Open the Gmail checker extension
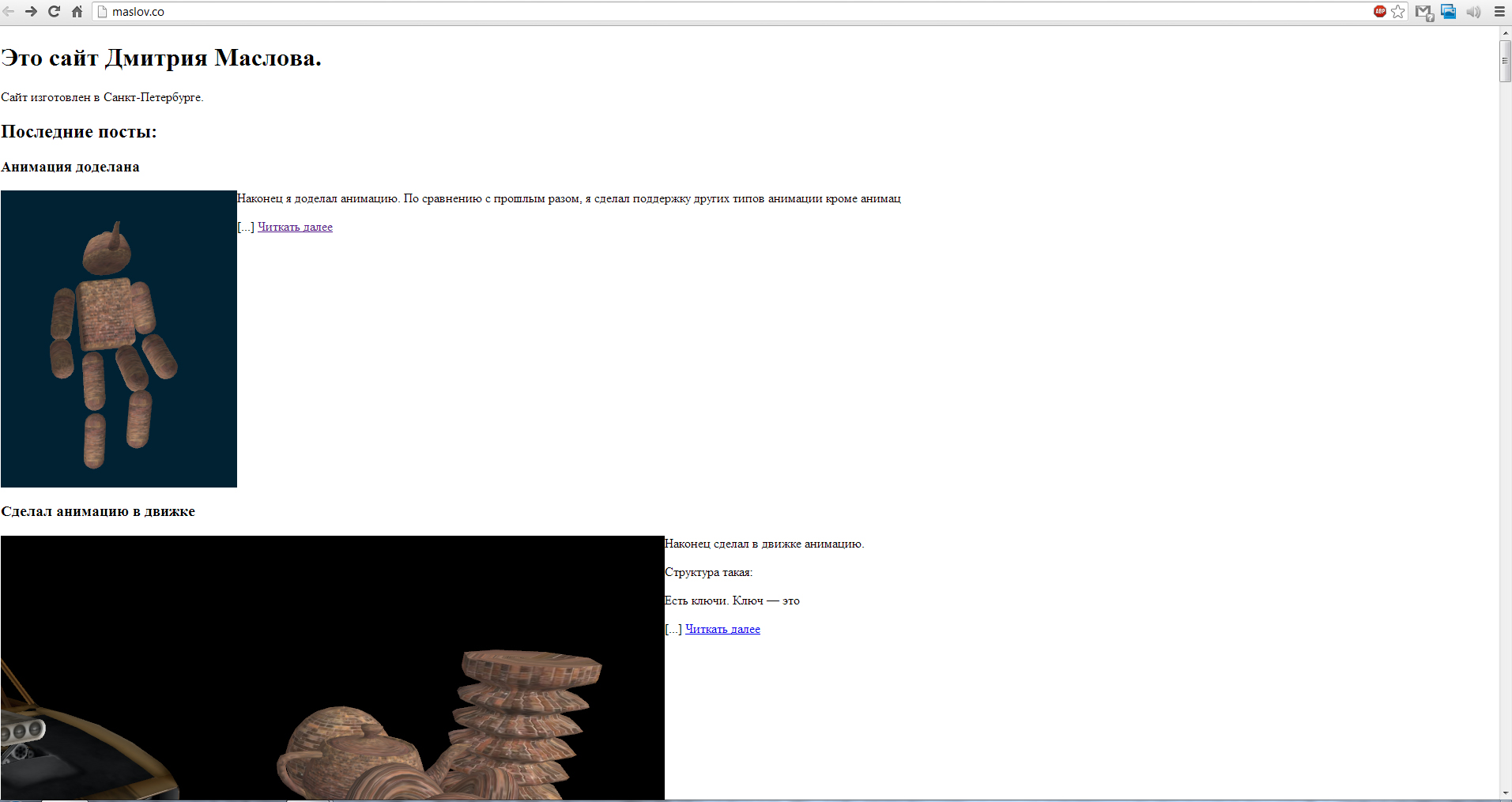 click(1423, 12)
